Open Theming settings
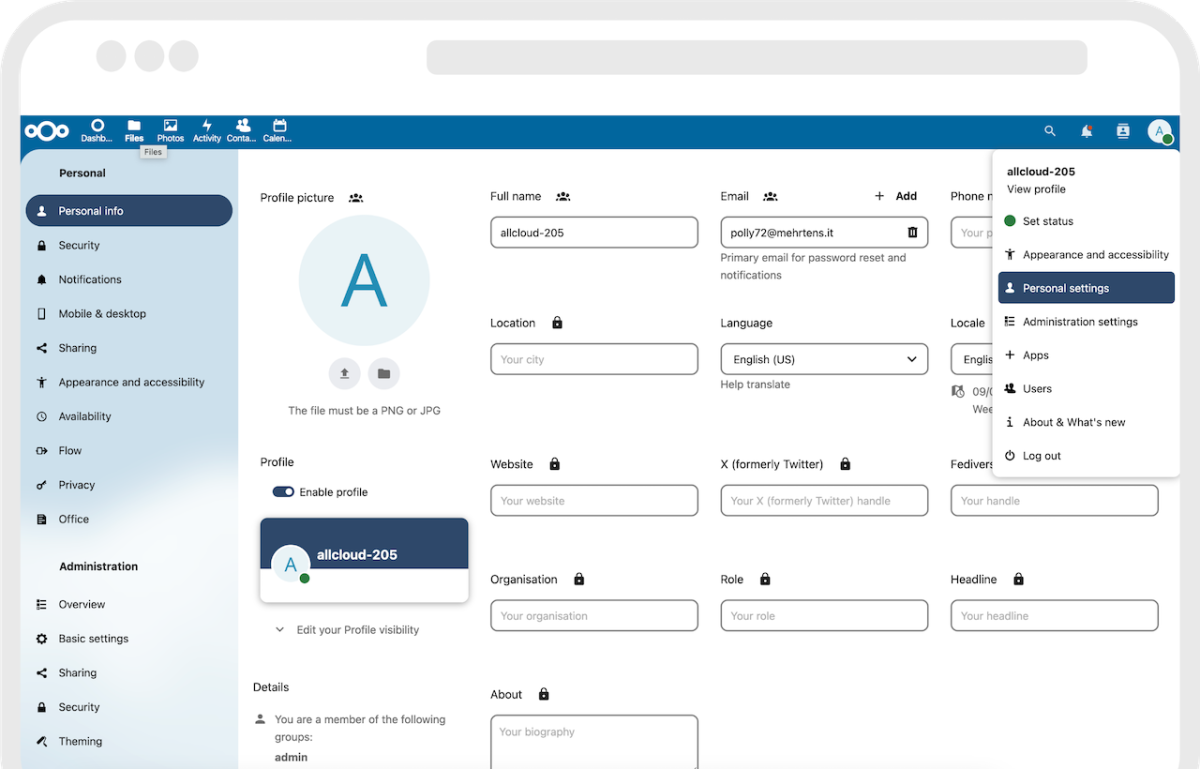Image resolution: width=1200 pixels, height=769 pixels. [129, 741]
